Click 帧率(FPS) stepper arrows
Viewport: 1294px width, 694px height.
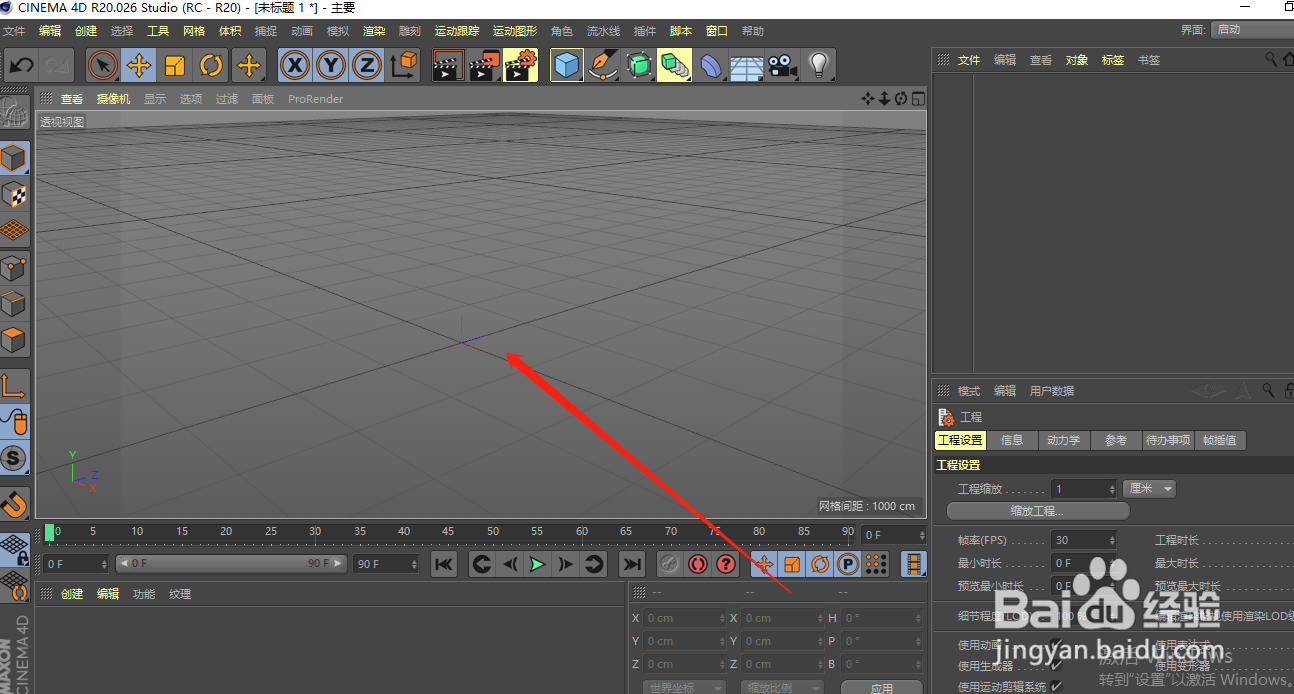point(1111,540)
